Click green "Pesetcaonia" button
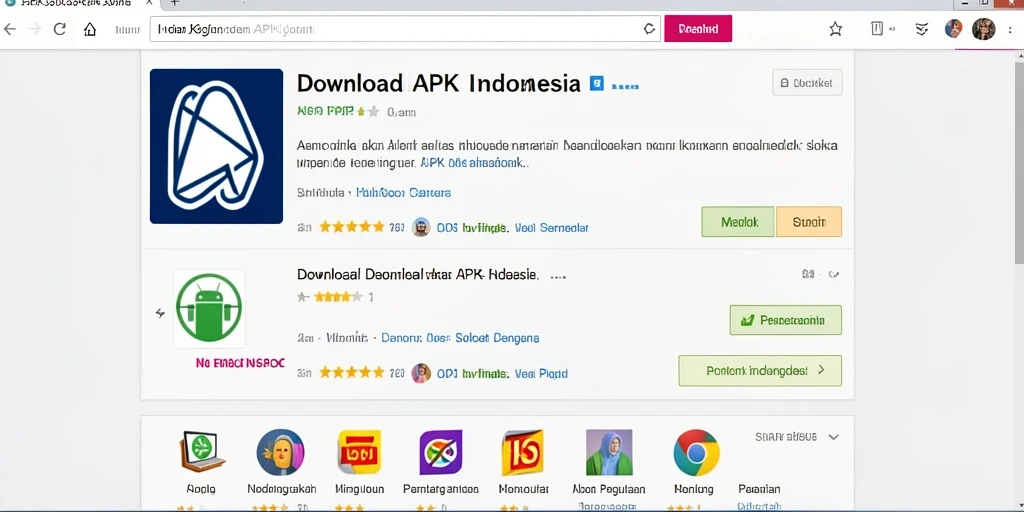The height and width of the screenshot is (512, 1024). [786, 320]
